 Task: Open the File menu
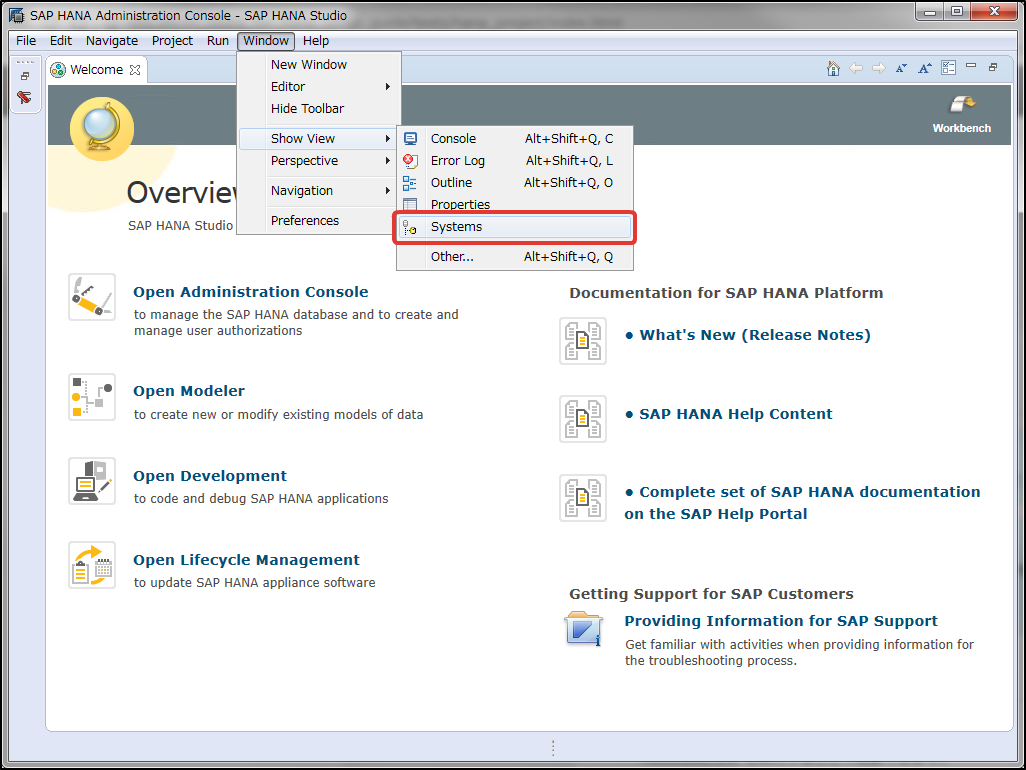[26, 41]
